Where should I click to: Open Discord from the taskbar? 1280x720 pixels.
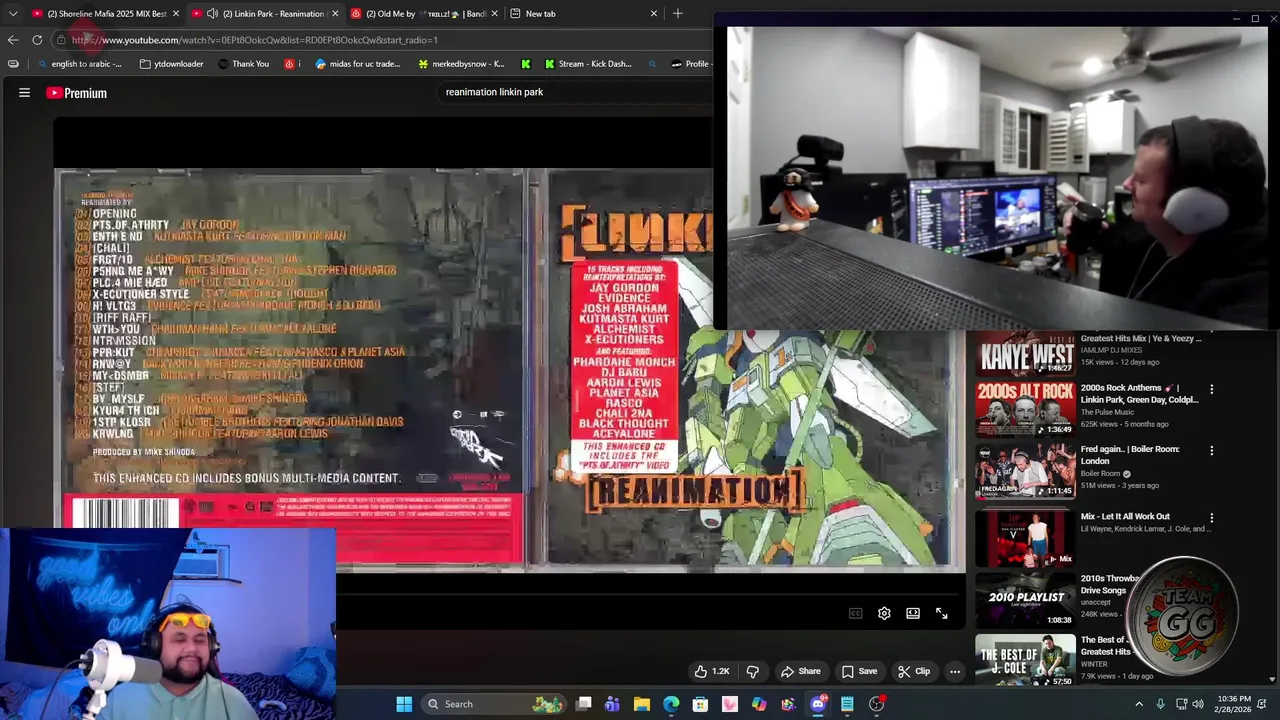tap(818, 704)
